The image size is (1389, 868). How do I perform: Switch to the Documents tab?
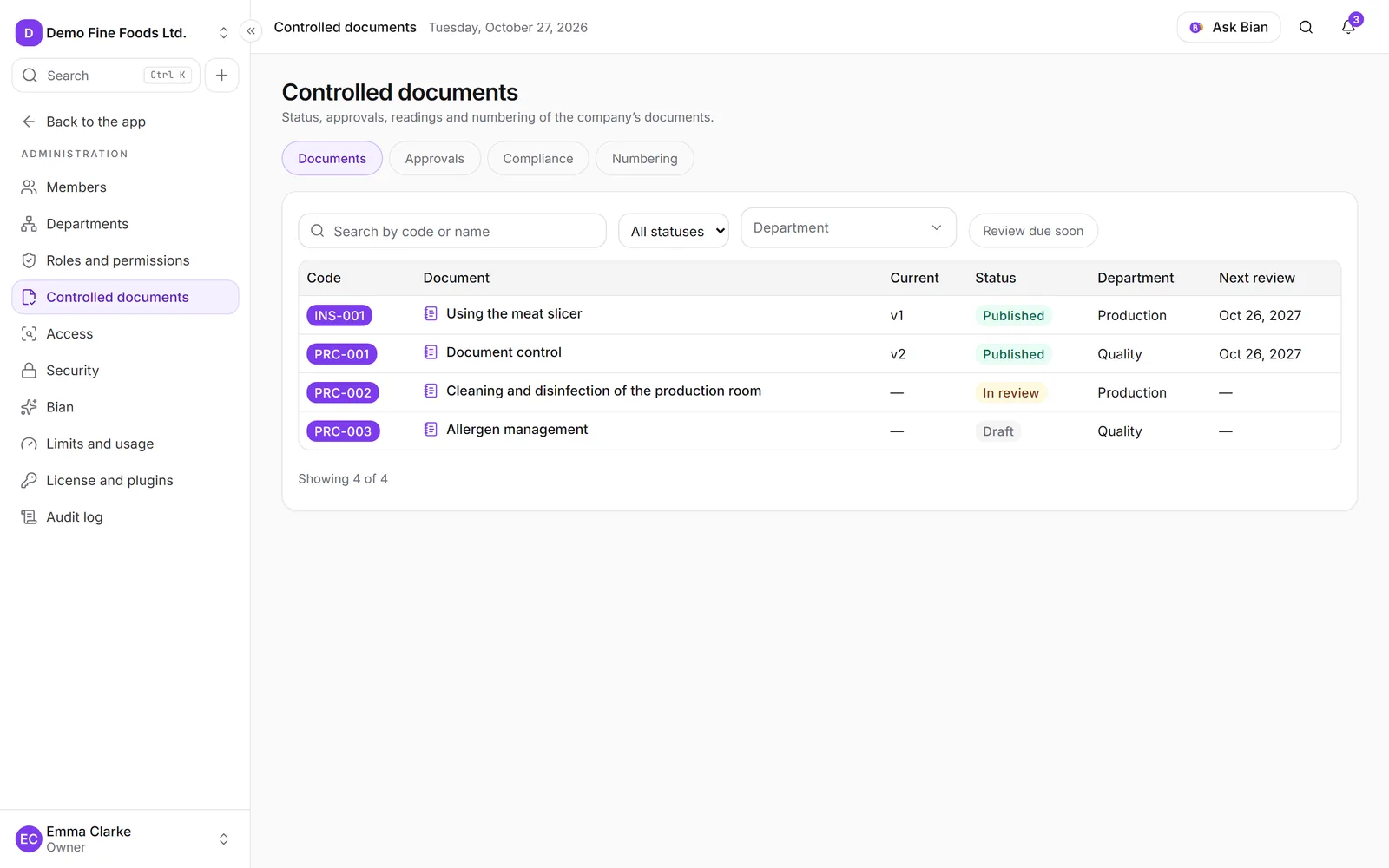click(332, 158)
